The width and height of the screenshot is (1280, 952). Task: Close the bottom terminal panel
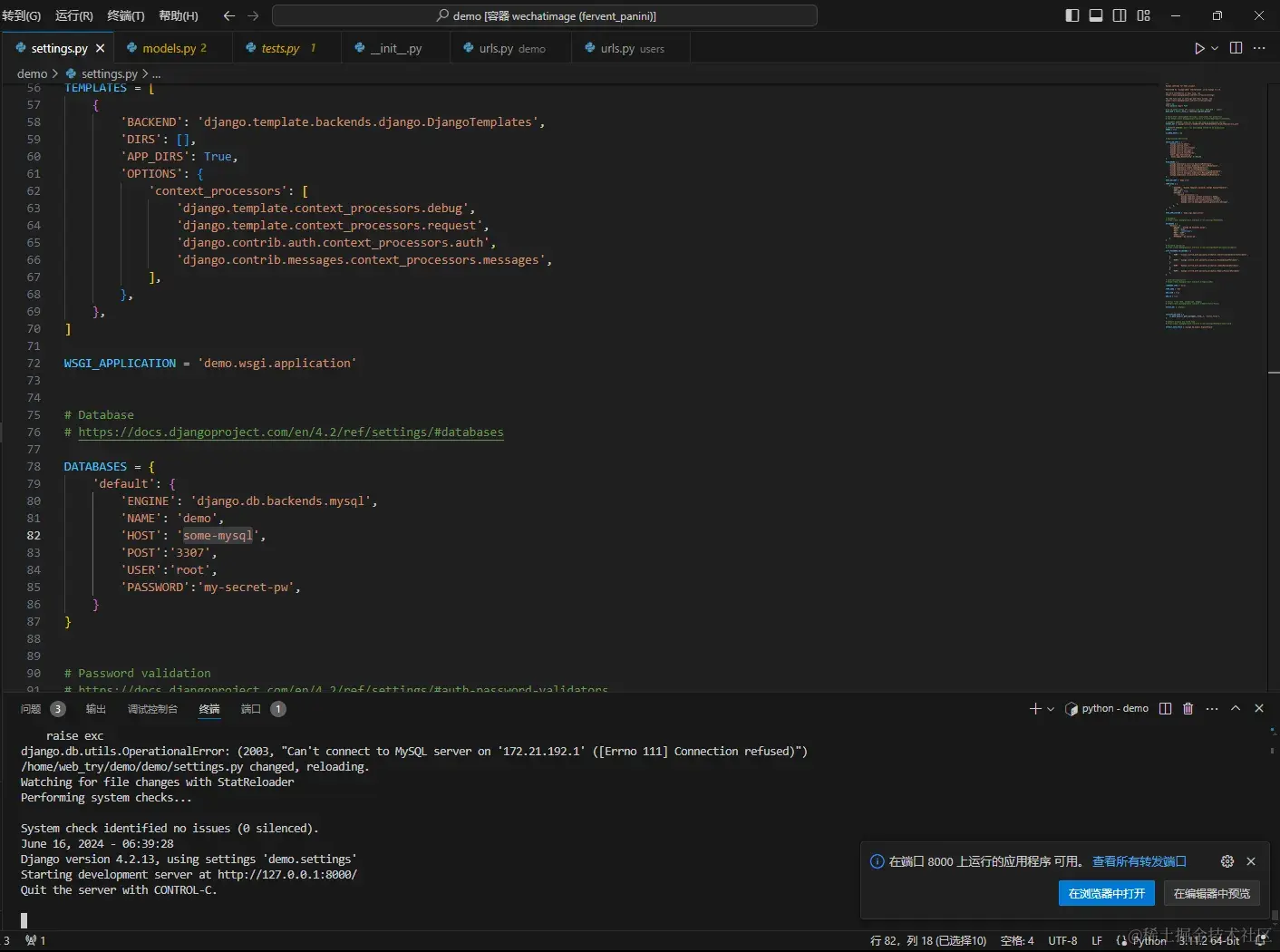[x=1259, y=709]
